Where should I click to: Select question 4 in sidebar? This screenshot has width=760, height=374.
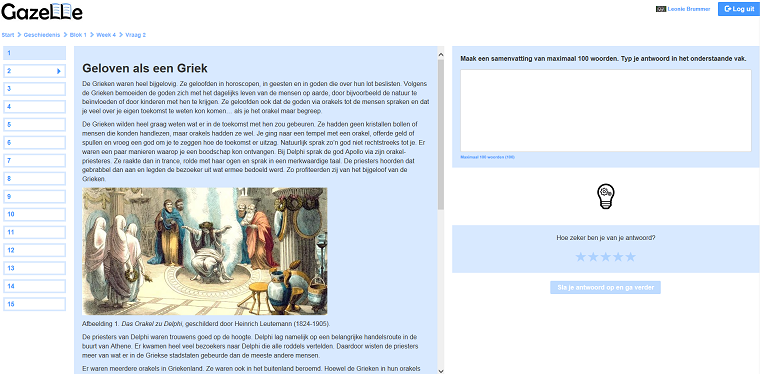click(34, 107)
